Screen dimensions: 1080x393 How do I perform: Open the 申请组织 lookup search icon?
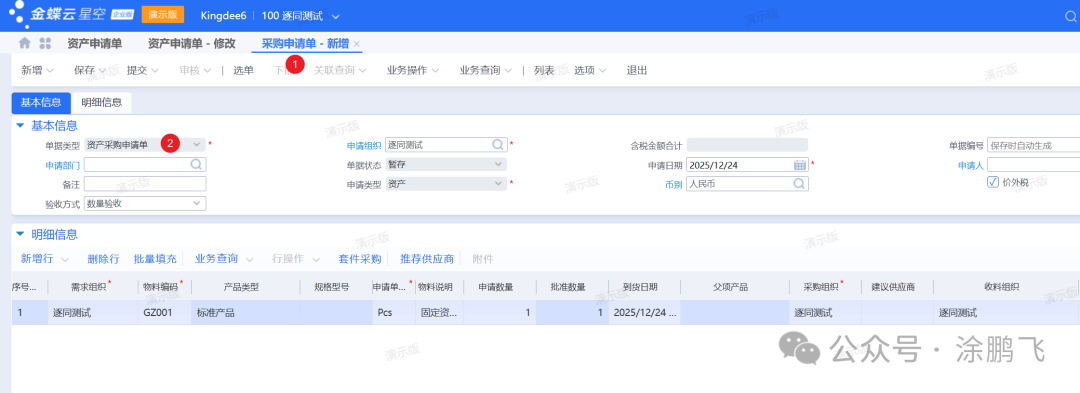[x=497, y=145]
